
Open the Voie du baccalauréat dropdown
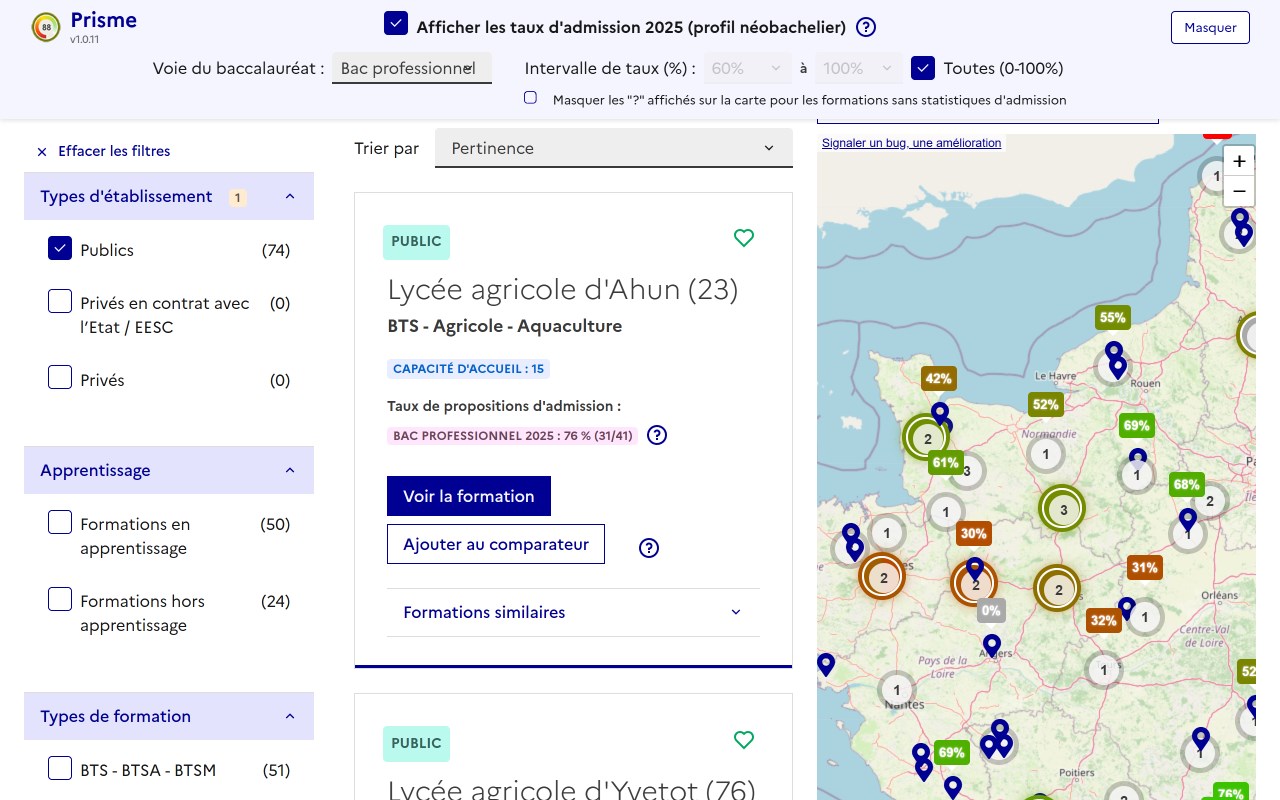411,68
